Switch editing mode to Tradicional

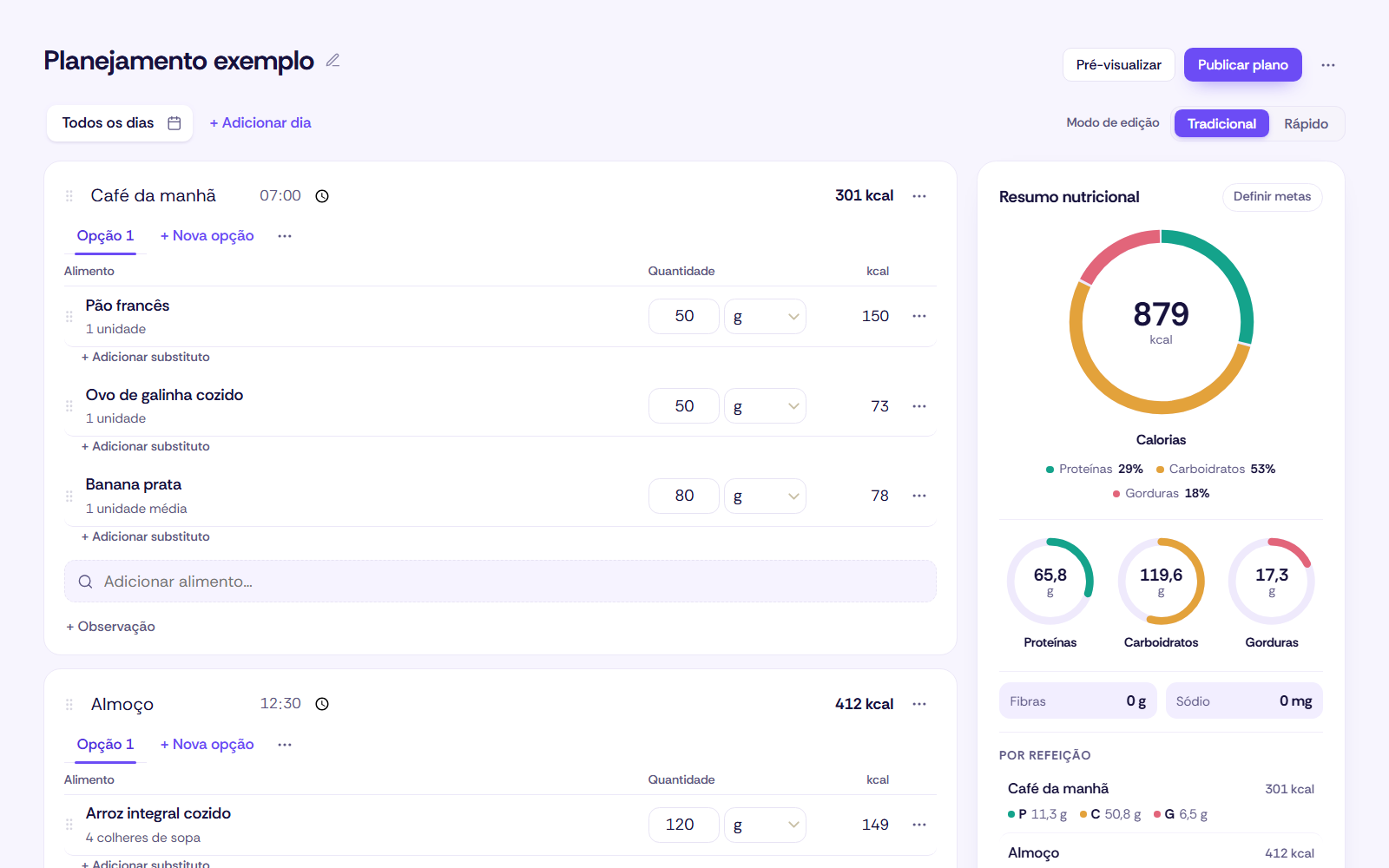[1221, 123]
